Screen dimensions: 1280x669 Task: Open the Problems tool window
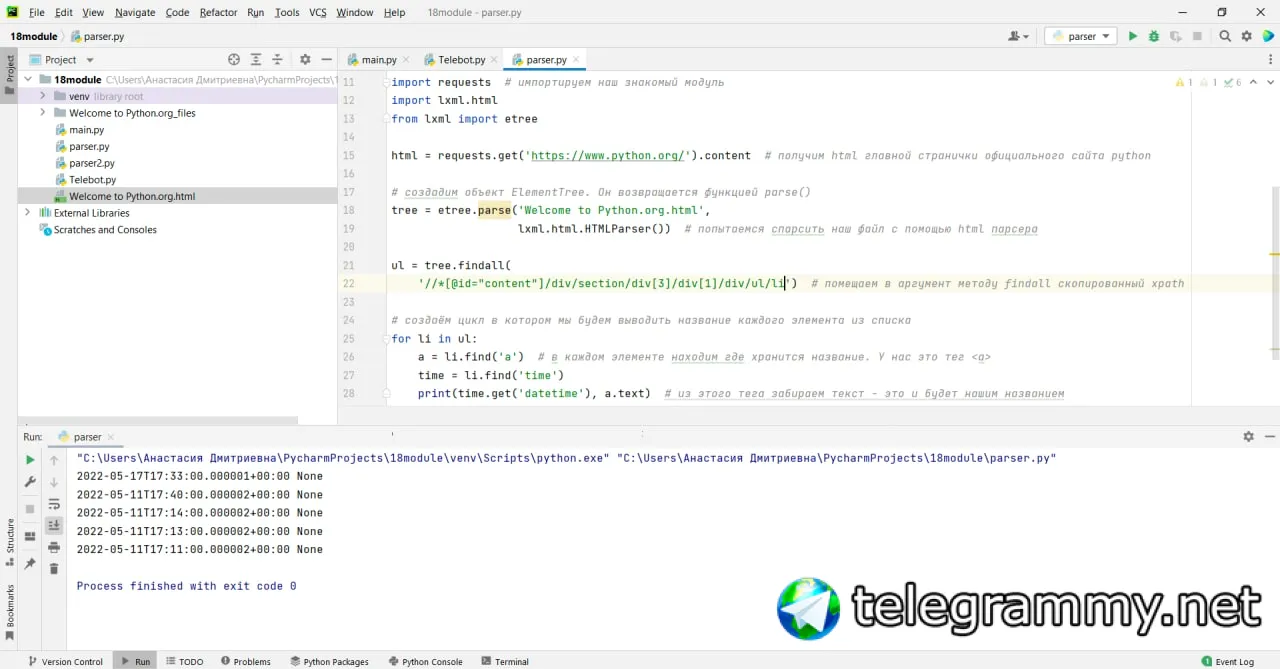(x=246, y=661)
